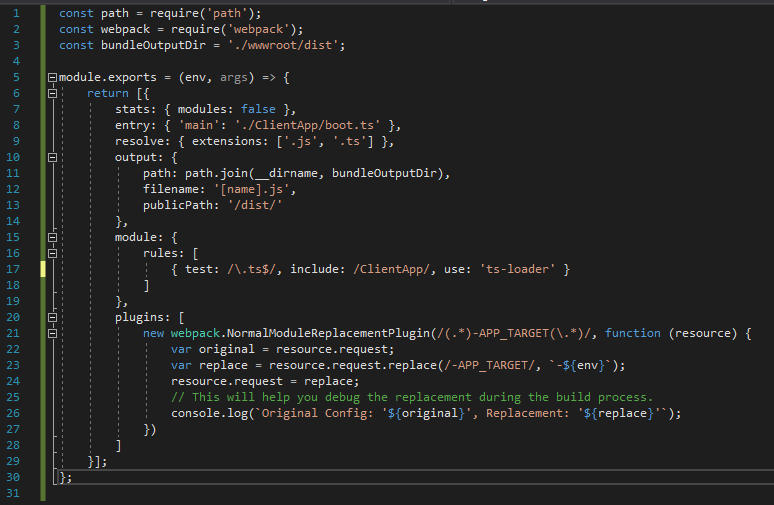Click resource.request on line 24
This screenshot has height=505, width=774.
[x=227, y=381]
